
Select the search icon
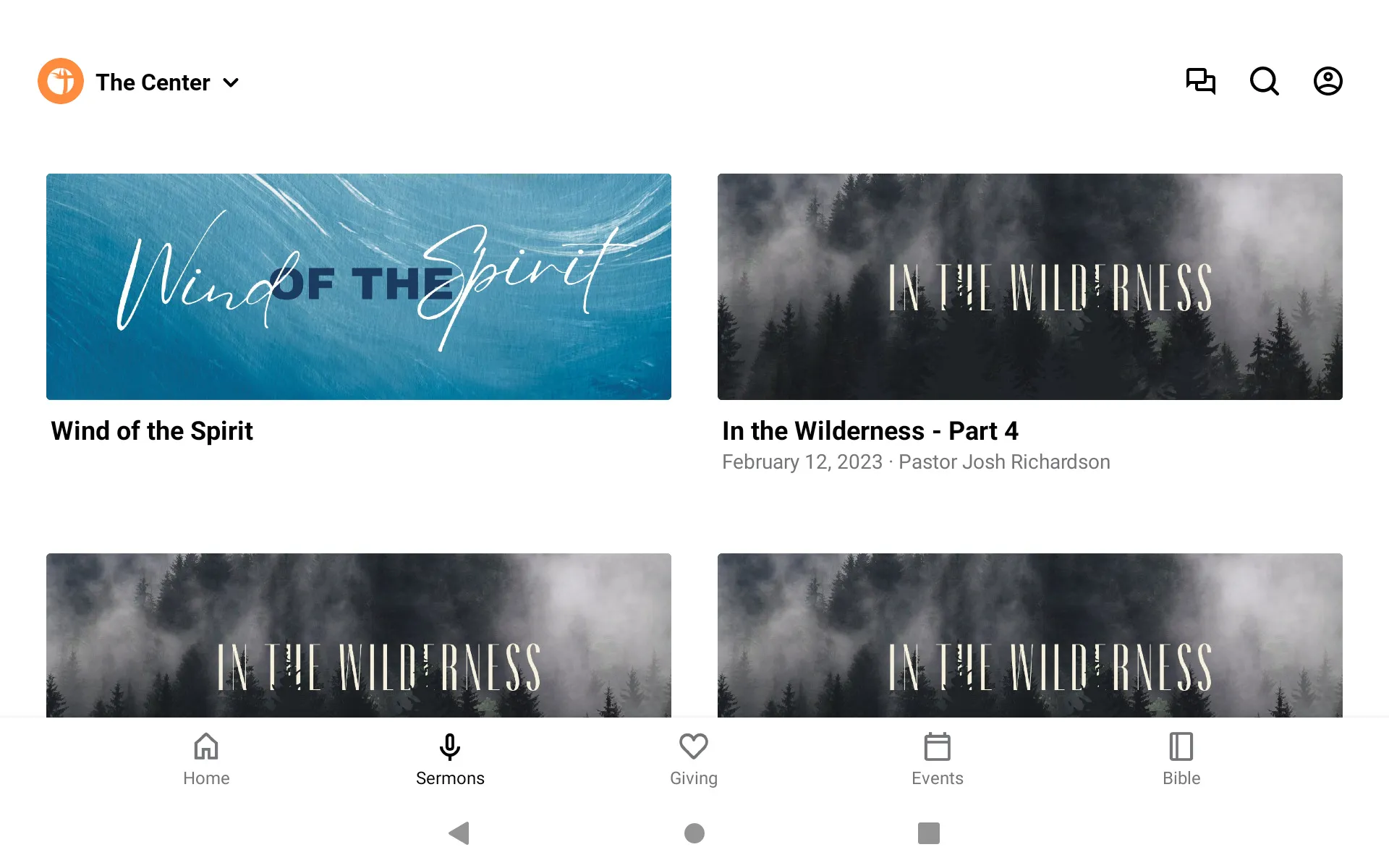tap(1264, 81)
